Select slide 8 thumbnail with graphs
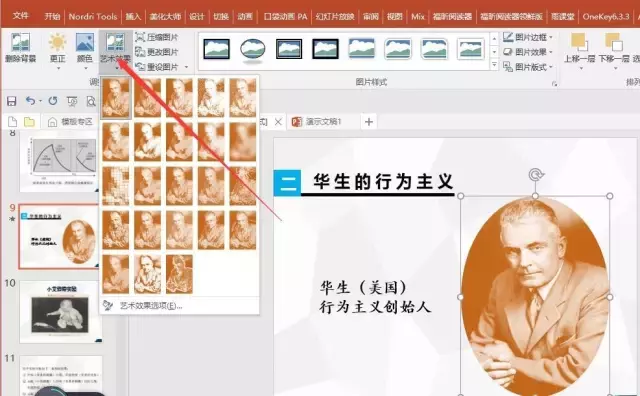The height and width of the screenshot is (396, 640). tap(60, 162)
